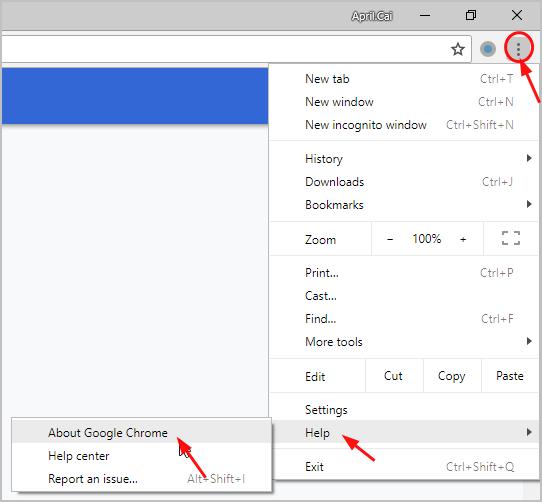Expand the History submenu
Screen dimensions: 542x502
404,159
